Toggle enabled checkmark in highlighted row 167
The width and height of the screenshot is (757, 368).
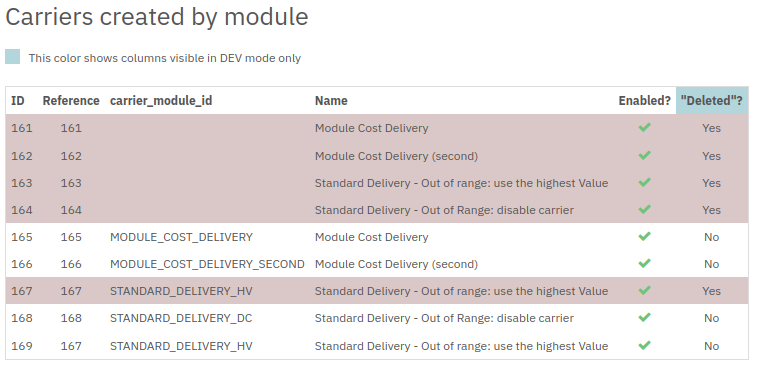coord(644,291)
